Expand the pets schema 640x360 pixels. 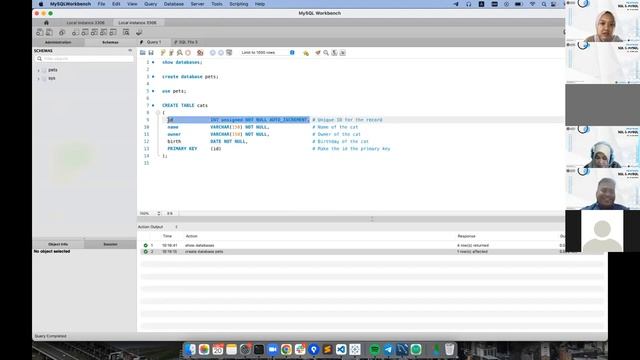39,70
